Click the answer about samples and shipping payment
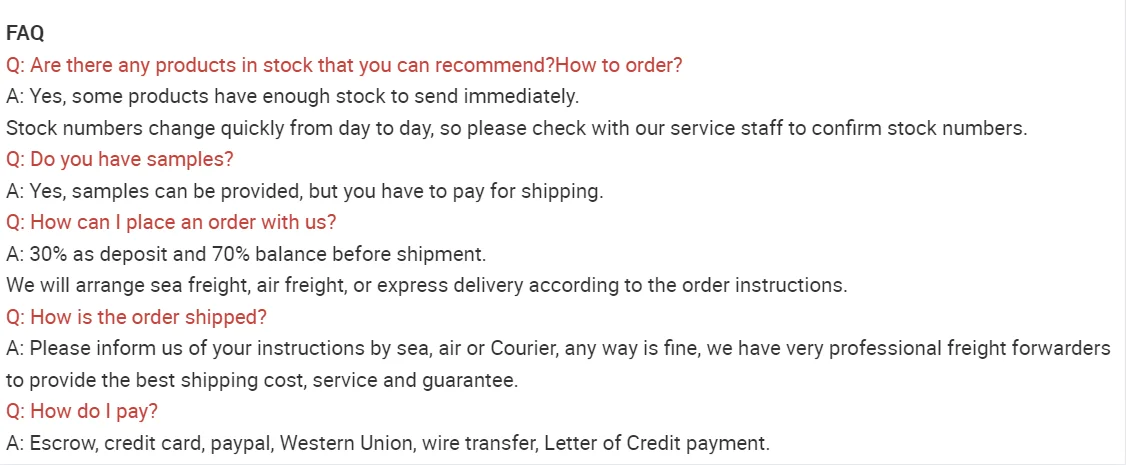Screen dimensions: 1126x465 point(305,191)
